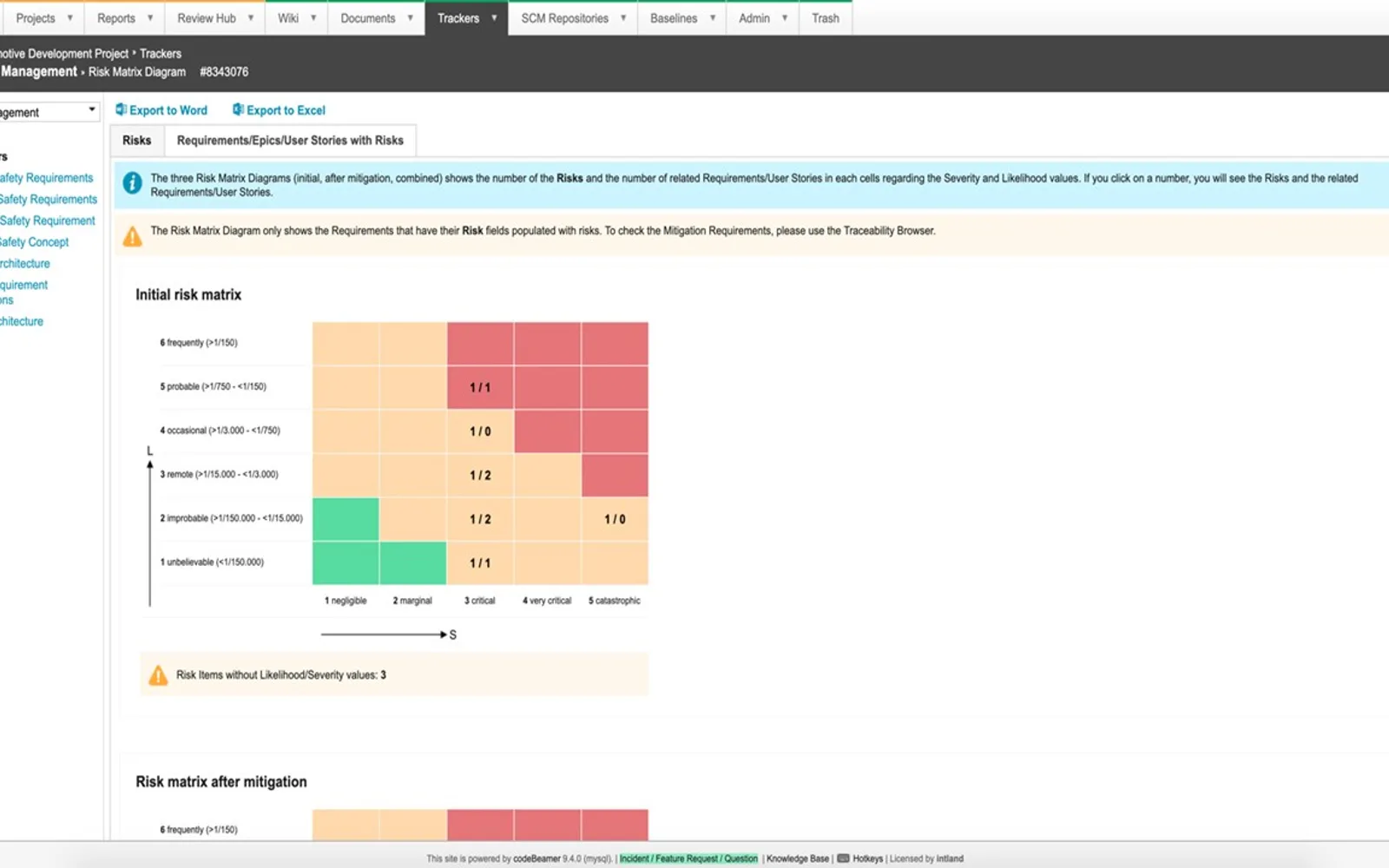Open the Baselines dropdown arrow
Viewport: 1389px width, 868px height.
(713, 18)
